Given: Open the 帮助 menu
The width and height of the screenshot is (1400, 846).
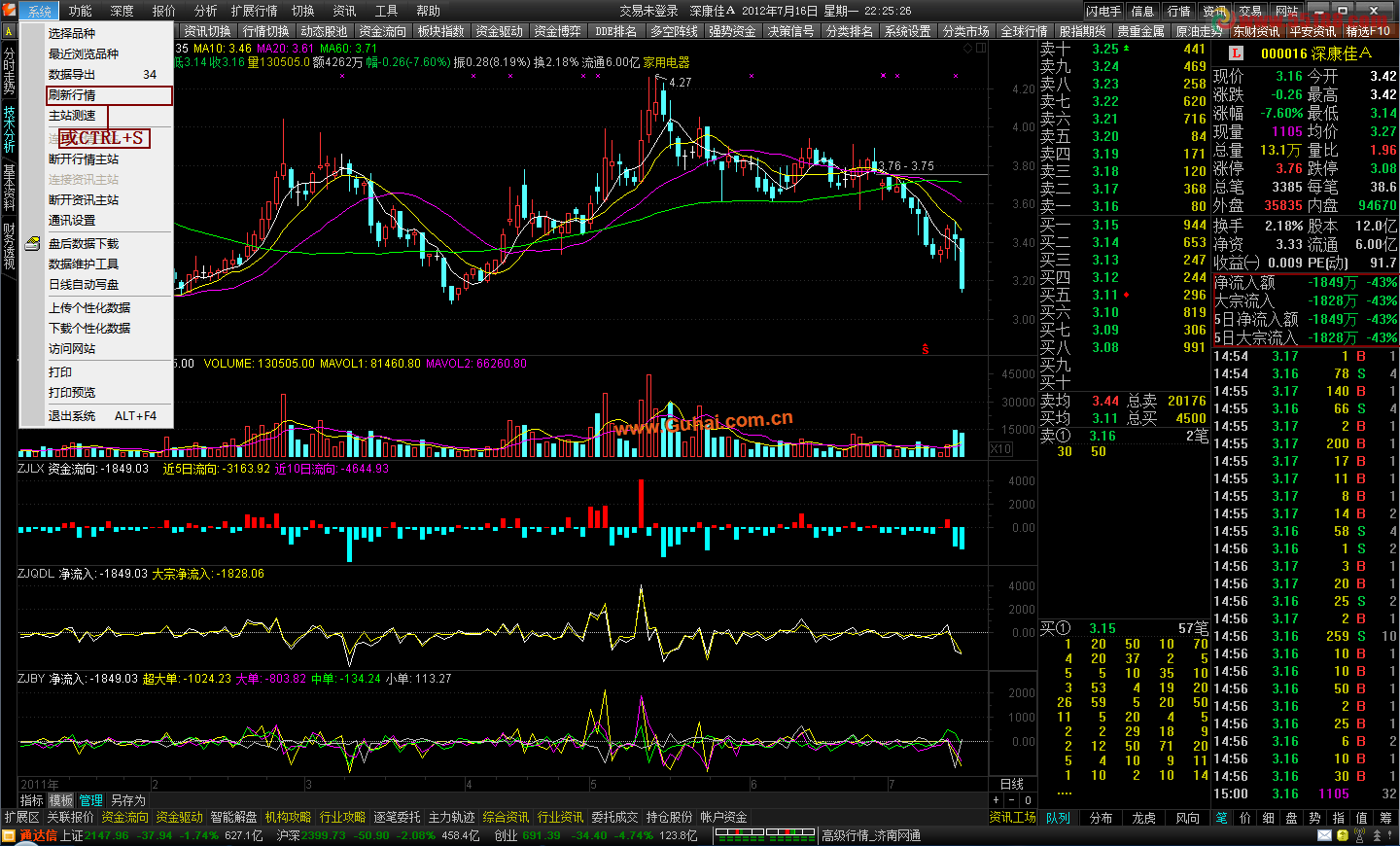Looking at the screenshot, I should [x=428, y=11].
